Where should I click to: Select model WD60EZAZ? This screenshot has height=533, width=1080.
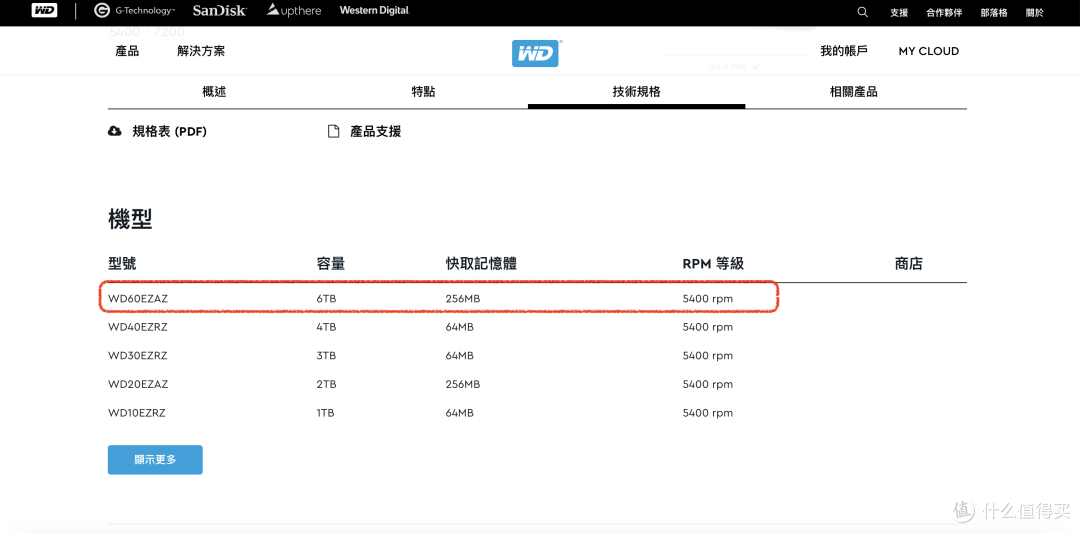tap(138, 300)
